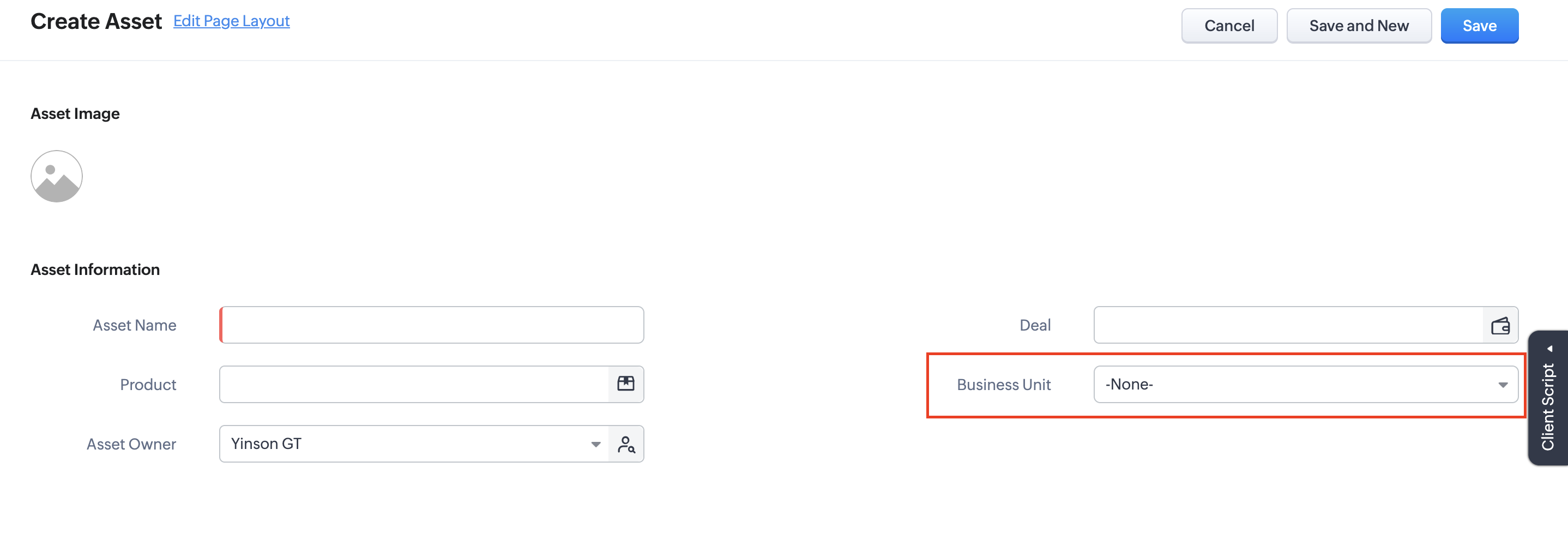Focus the Deal text field
1568x539 pixels.
1289,325
